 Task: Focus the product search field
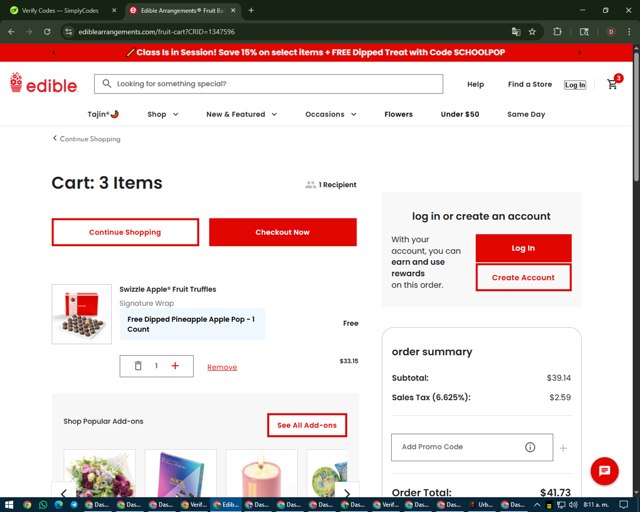269,84
